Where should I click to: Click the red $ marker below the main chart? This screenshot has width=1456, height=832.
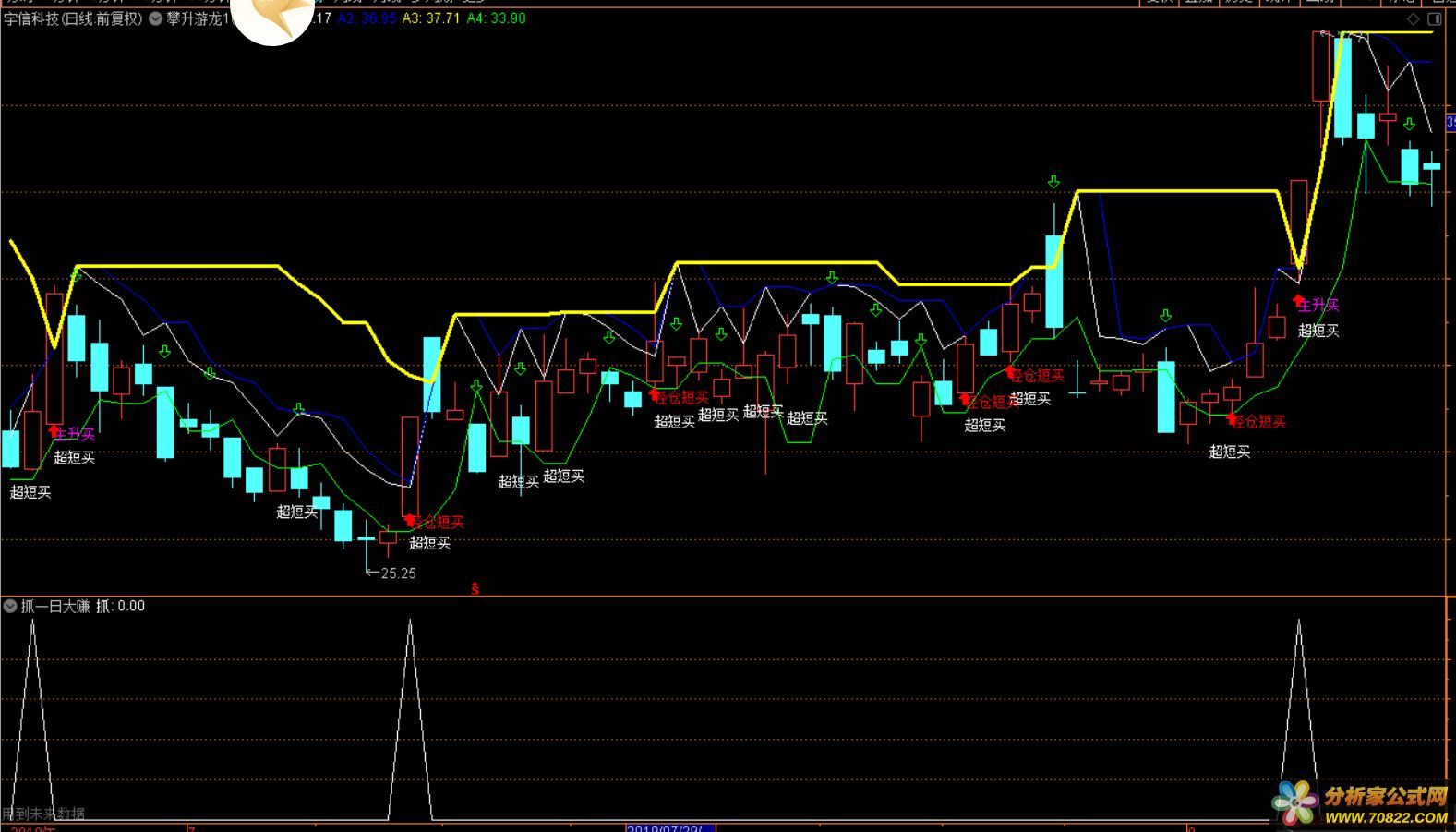[x=475, y=588]
